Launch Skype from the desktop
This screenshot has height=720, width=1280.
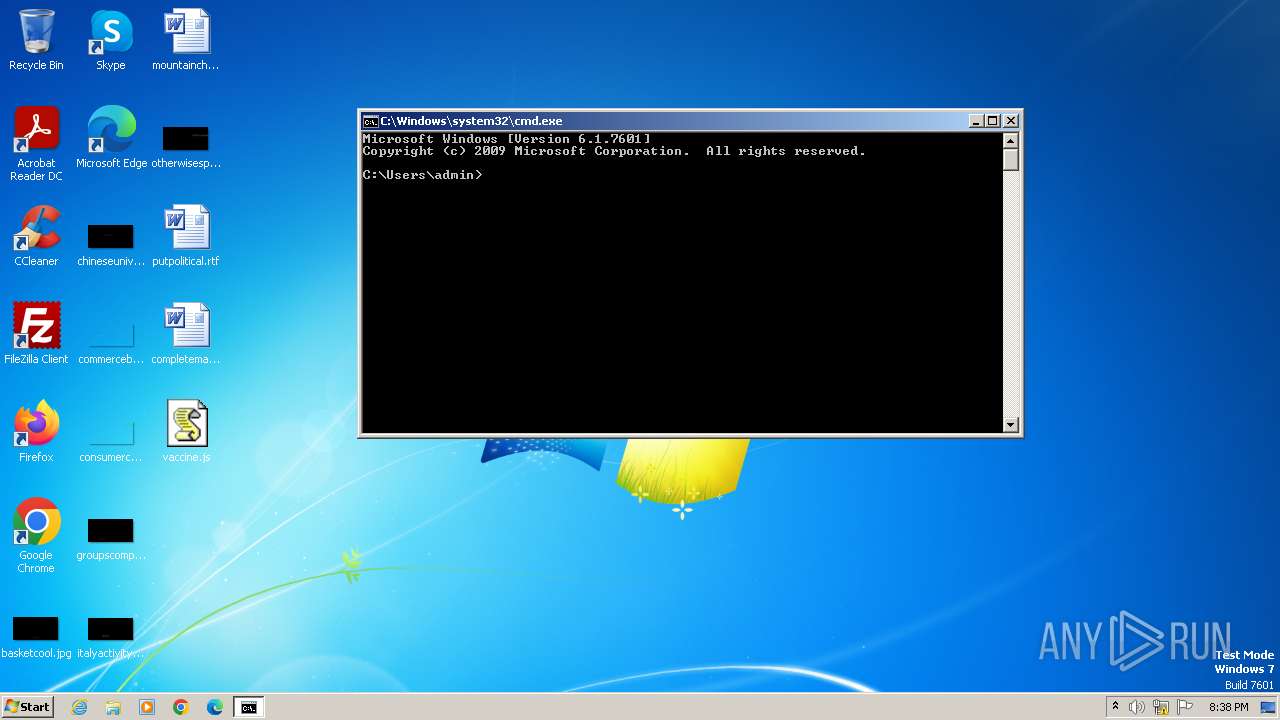click(110, 40)
